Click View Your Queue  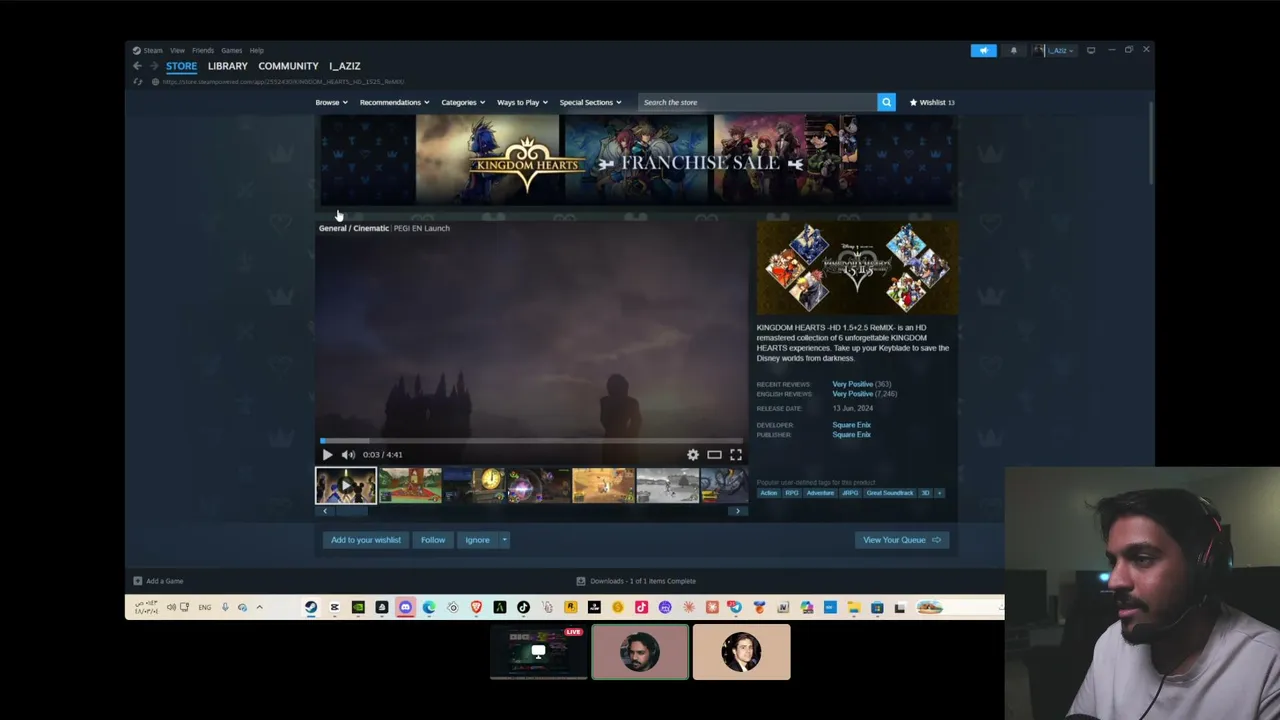point(901,540)
